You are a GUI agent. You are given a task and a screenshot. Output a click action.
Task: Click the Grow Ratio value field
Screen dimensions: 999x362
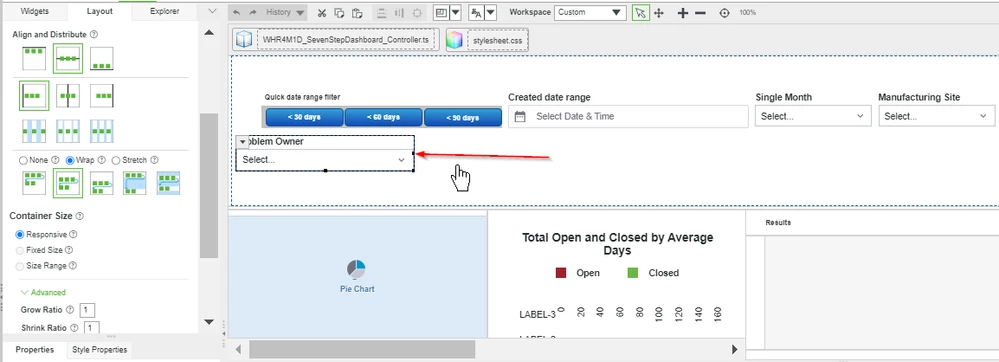click(x=87, y=310)
